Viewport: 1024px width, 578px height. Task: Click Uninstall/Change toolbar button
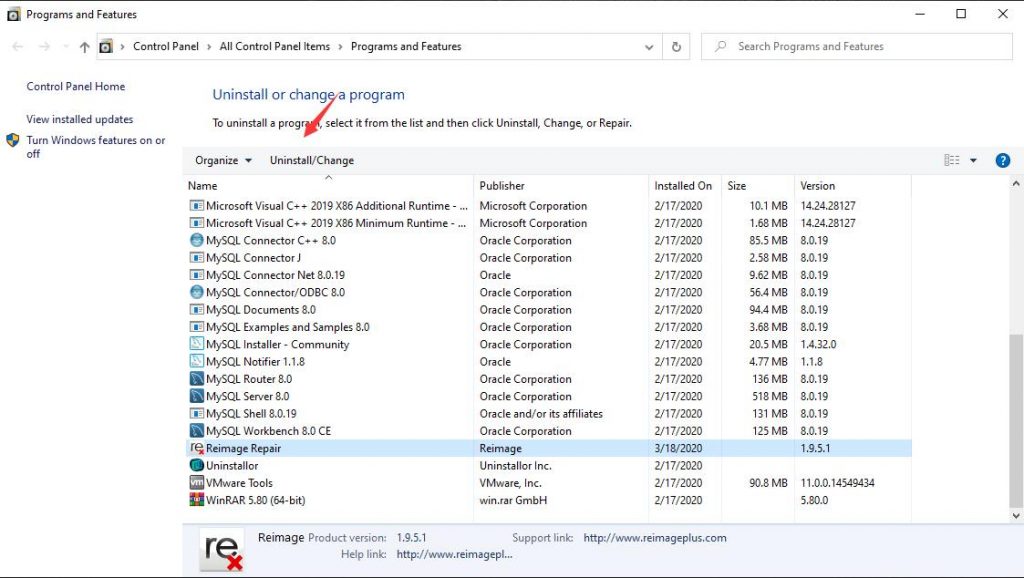coord(312,161)
